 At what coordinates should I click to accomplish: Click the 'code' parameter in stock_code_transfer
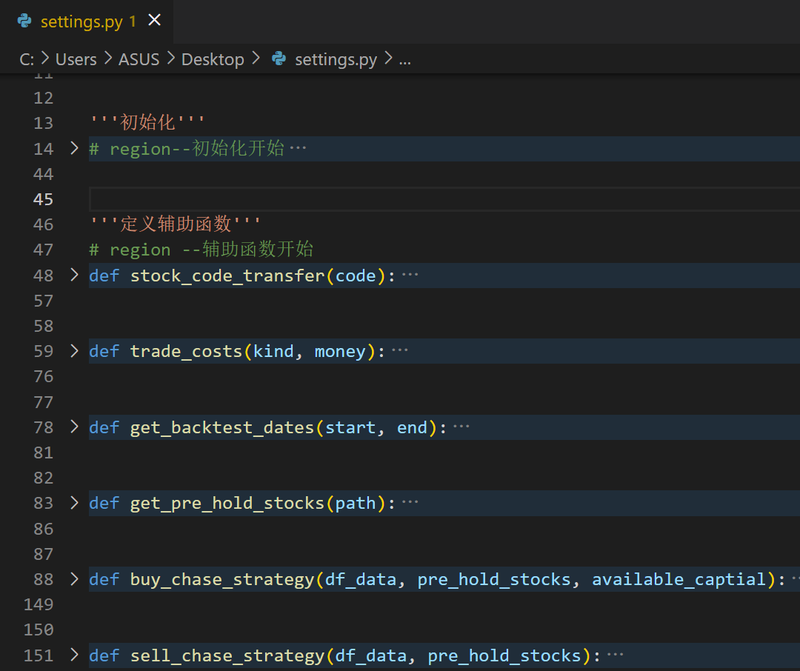coord(355,276)
